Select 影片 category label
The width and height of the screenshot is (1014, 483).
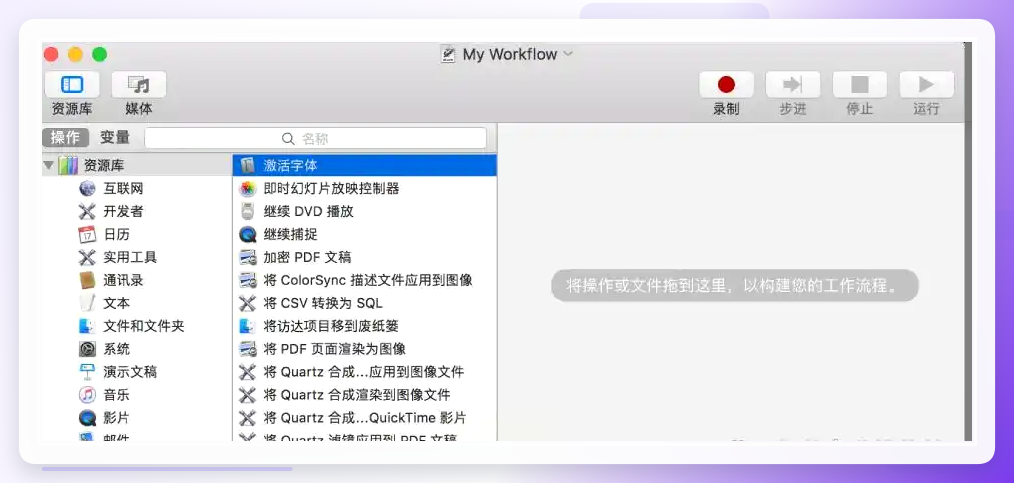point(116,418)
